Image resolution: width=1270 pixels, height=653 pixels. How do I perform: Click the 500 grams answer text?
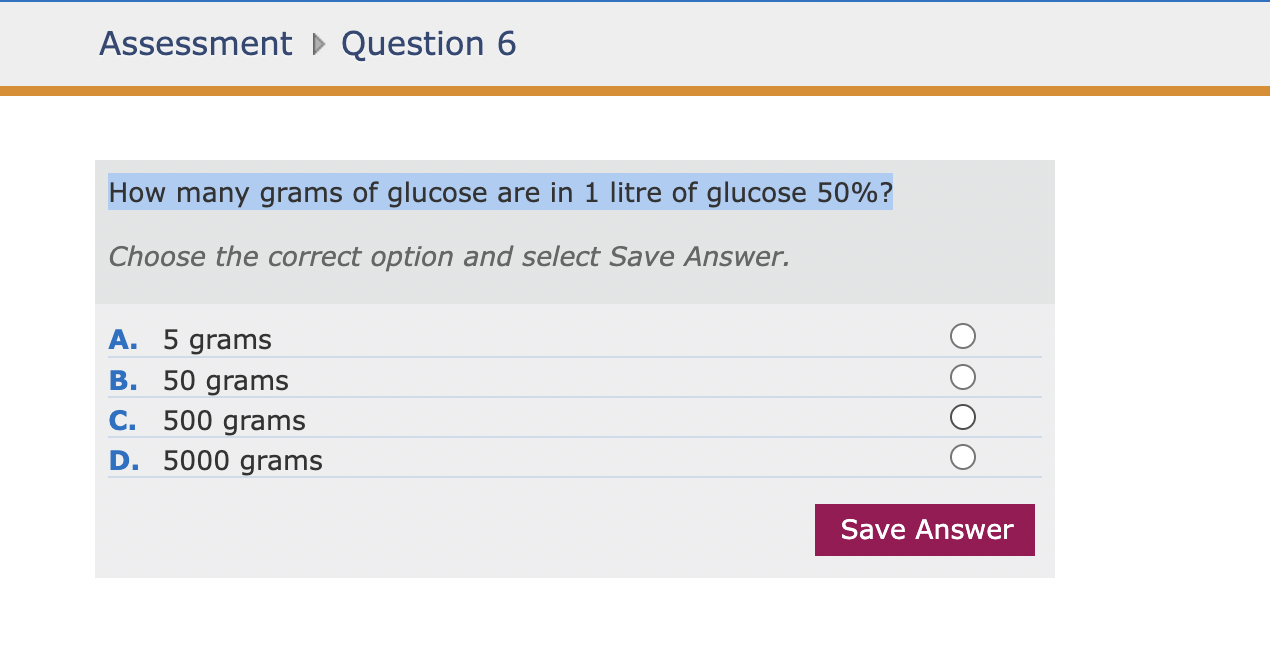[234, 421]
